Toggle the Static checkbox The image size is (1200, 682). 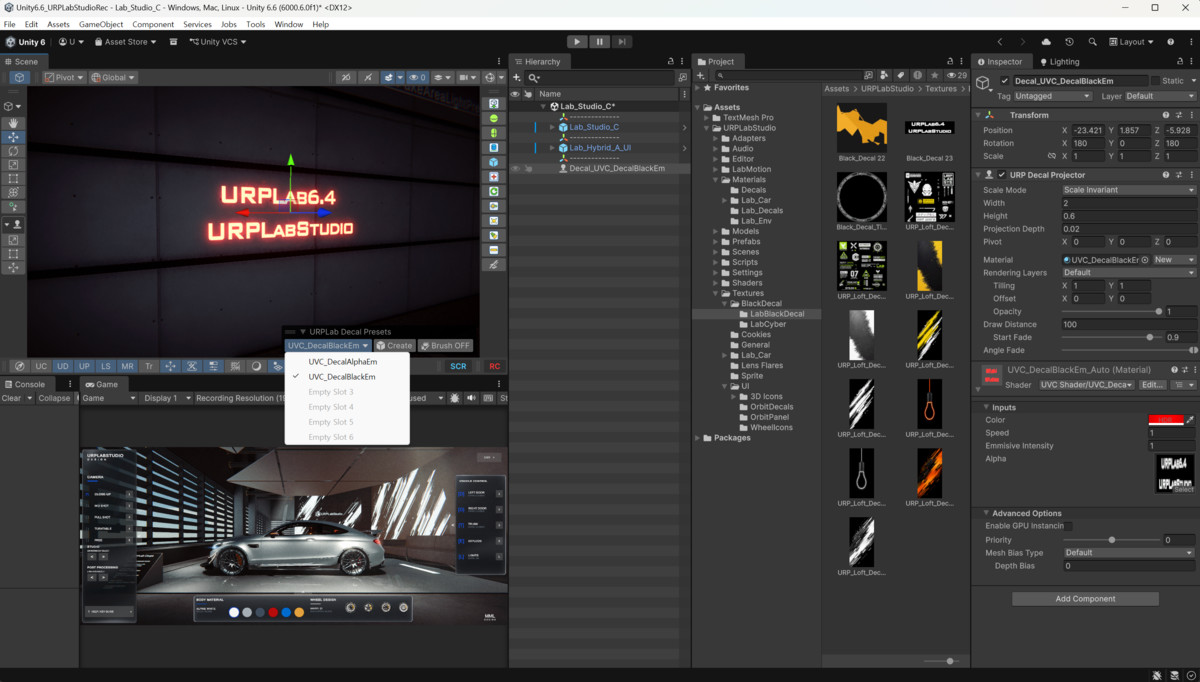coord(1155,81)
